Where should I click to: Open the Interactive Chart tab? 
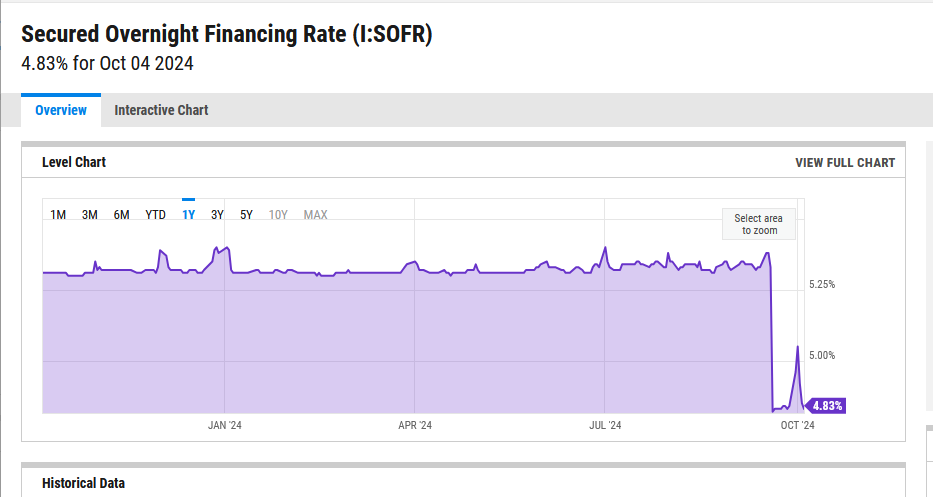[161, 110]
